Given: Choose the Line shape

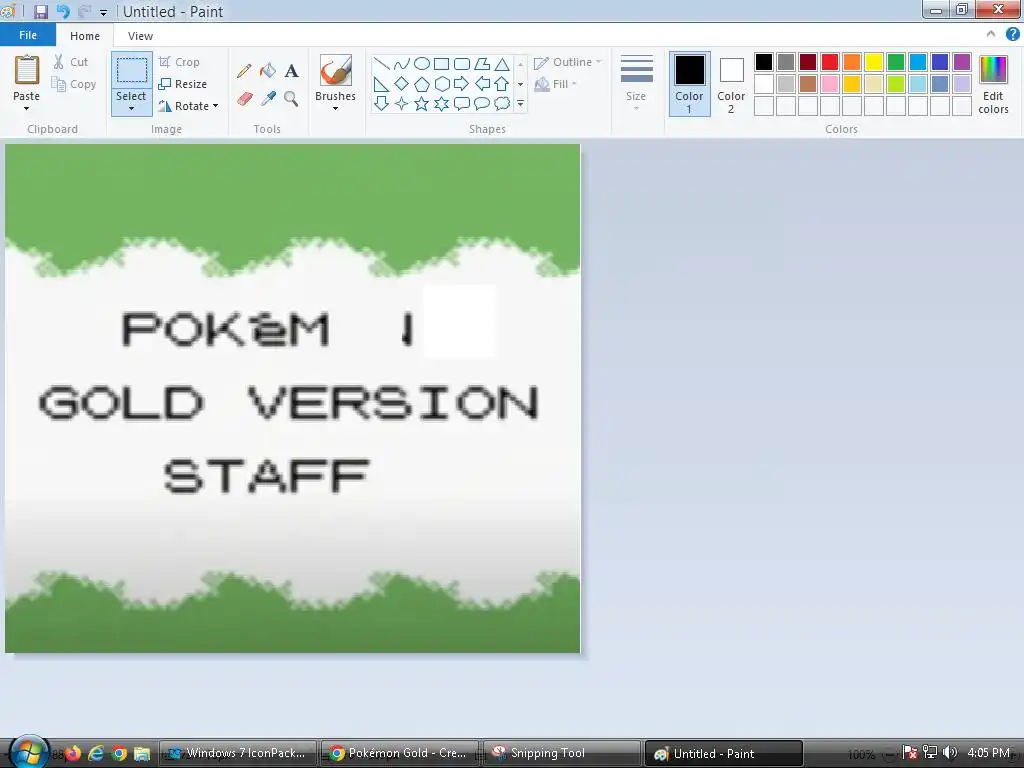Looking at the screenshot, I should [x=381, y=63].
